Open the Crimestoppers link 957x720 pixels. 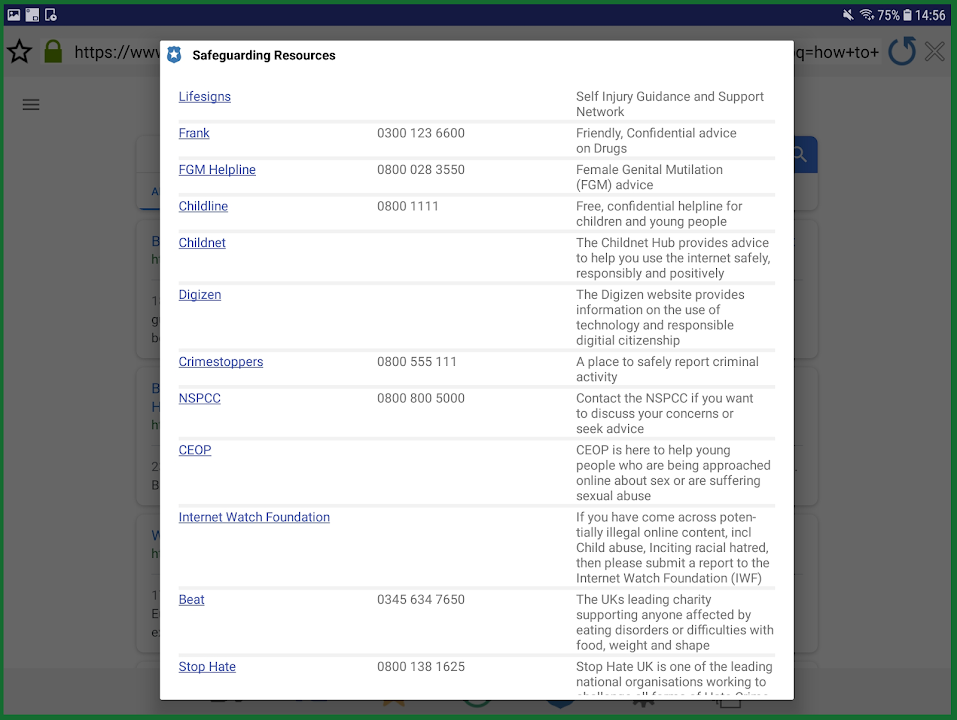[221, 362]
